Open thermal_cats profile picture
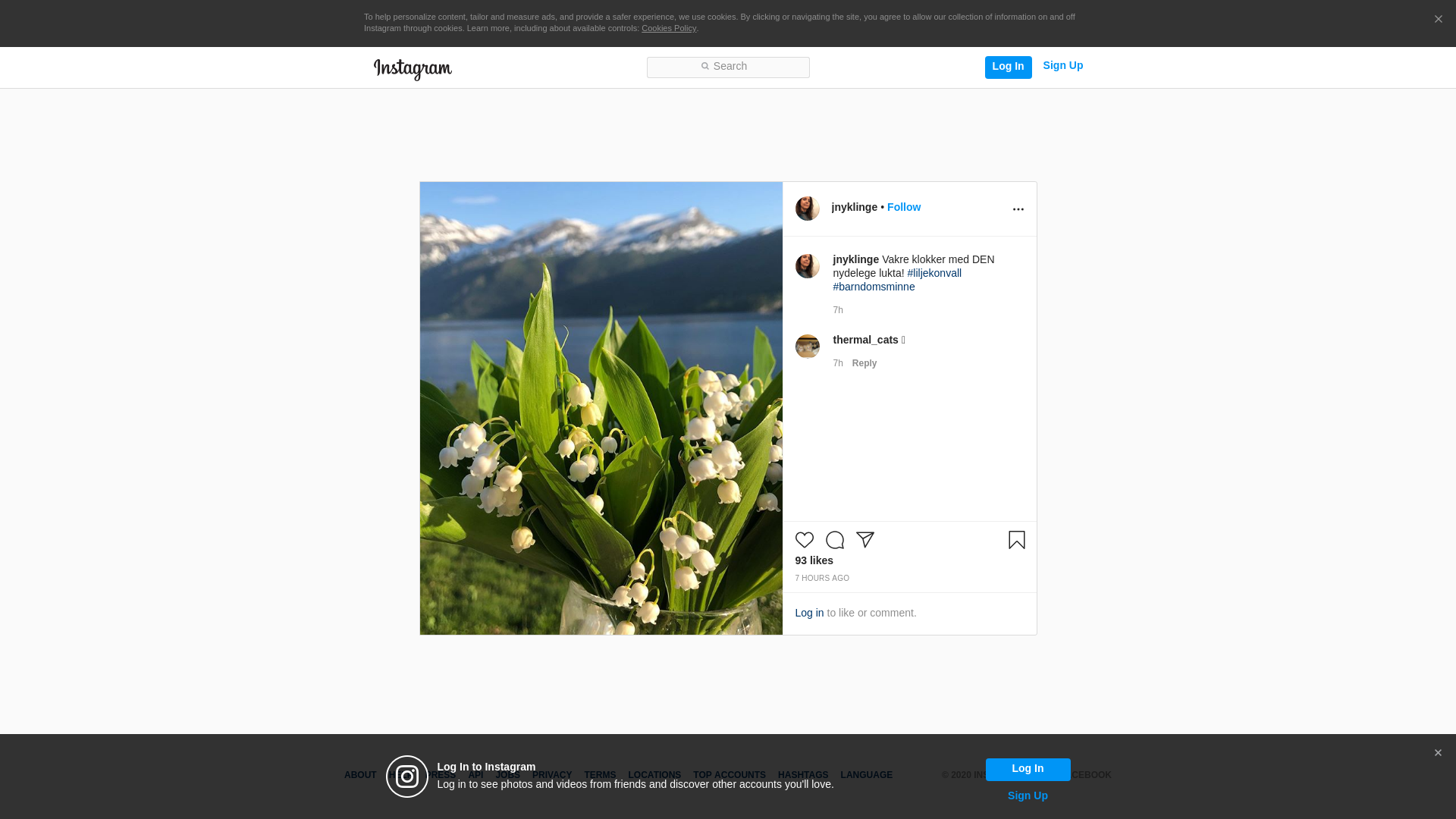This screenshot has width=1456, height=819. (x=808, y=347)
